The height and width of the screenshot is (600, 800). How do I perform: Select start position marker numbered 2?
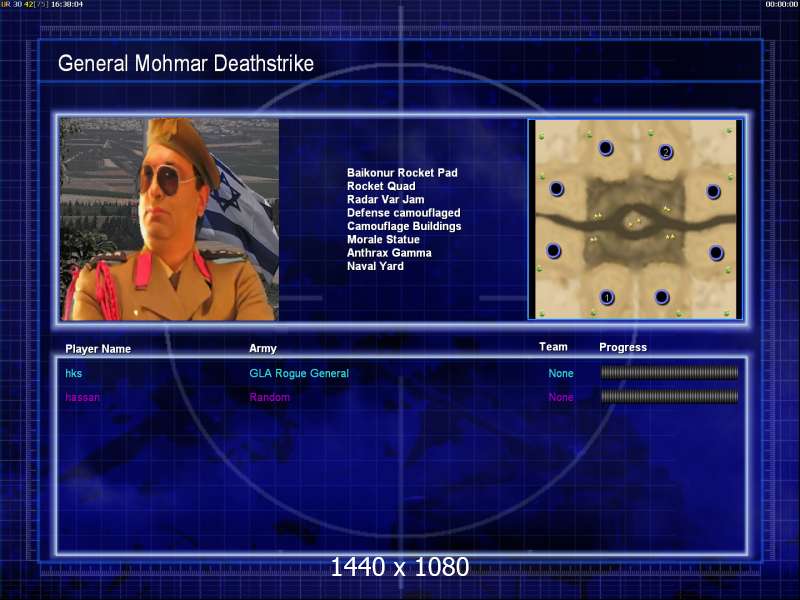point(665,152)
